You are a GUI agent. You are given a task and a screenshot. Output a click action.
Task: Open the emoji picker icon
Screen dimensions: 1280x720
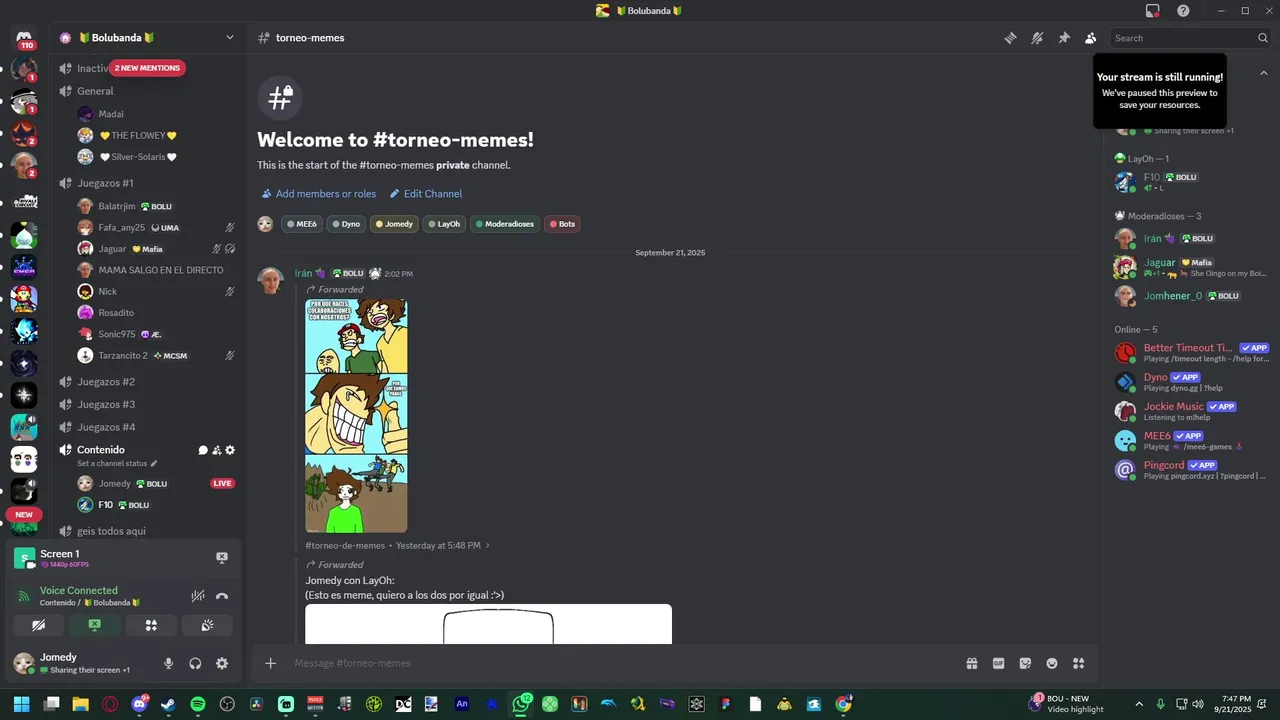(x=1052, y=663)
